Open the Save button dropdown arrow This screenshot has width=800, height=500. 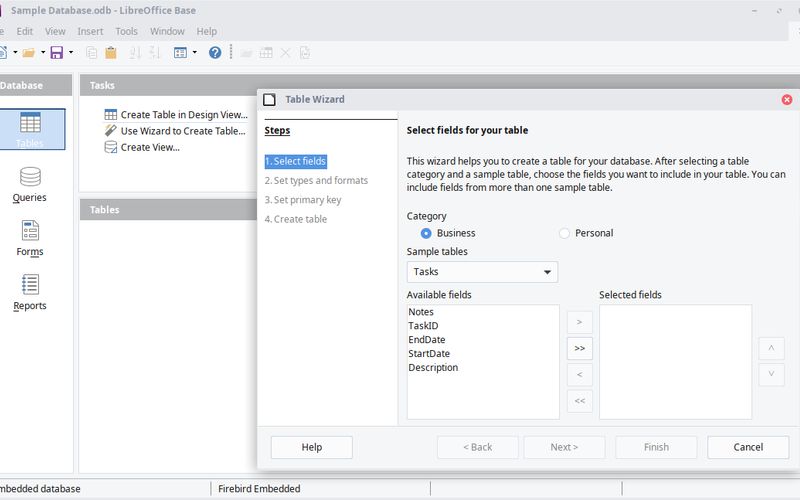(x=70, y=52)
